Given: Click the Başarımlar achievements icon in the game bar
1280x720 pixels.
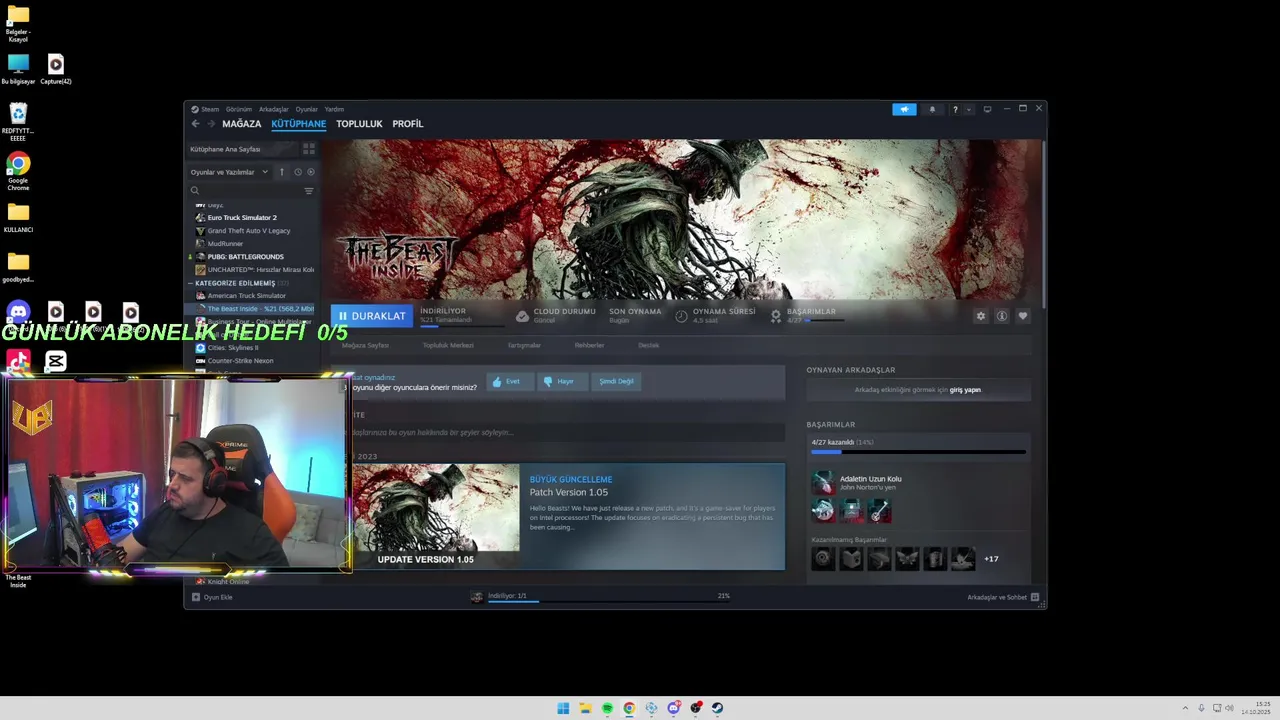Looking at the screenshot, I should point(775,316).
